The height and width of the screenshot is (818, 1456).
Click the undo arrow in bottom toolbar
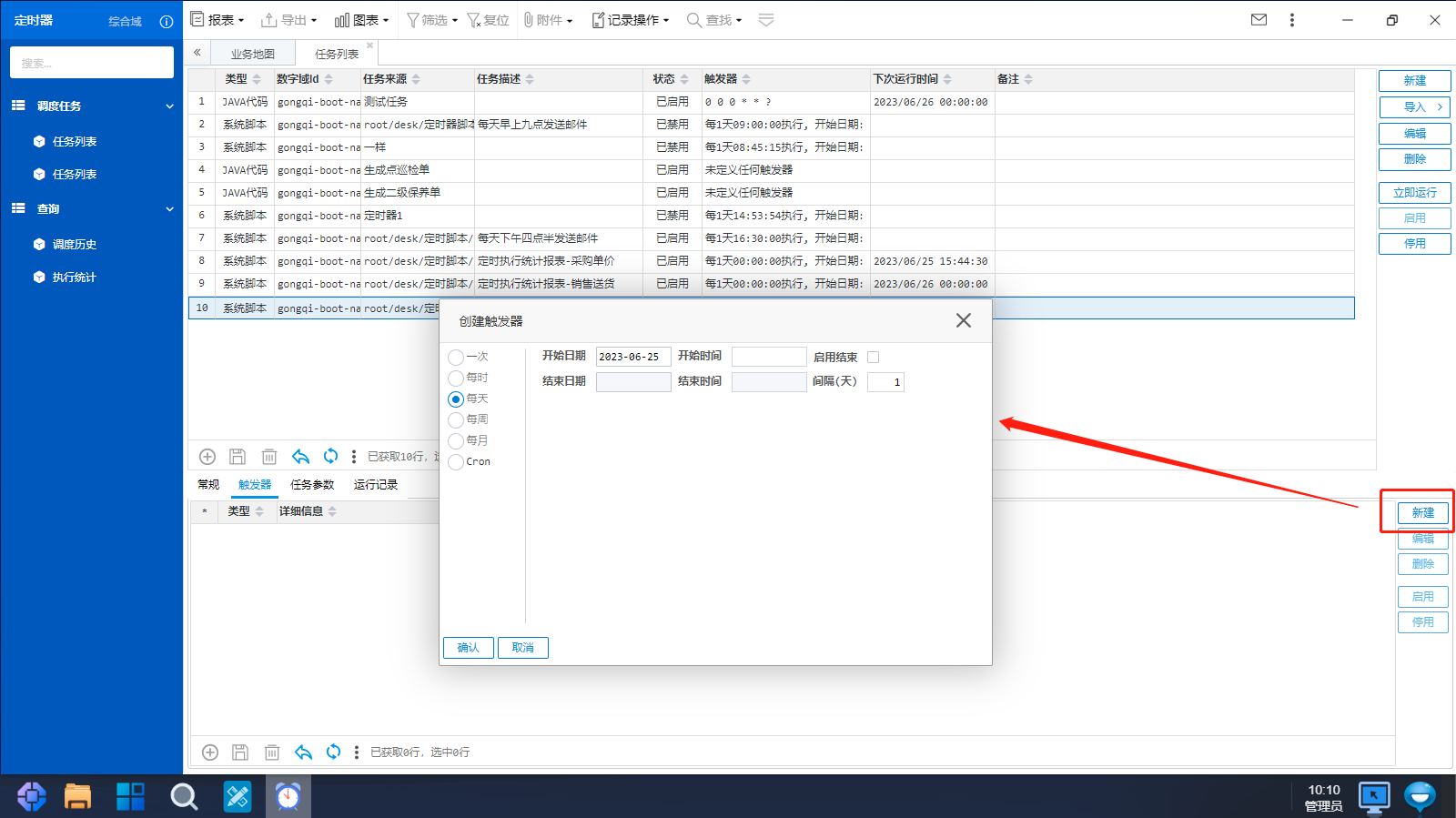click(303, 752)
